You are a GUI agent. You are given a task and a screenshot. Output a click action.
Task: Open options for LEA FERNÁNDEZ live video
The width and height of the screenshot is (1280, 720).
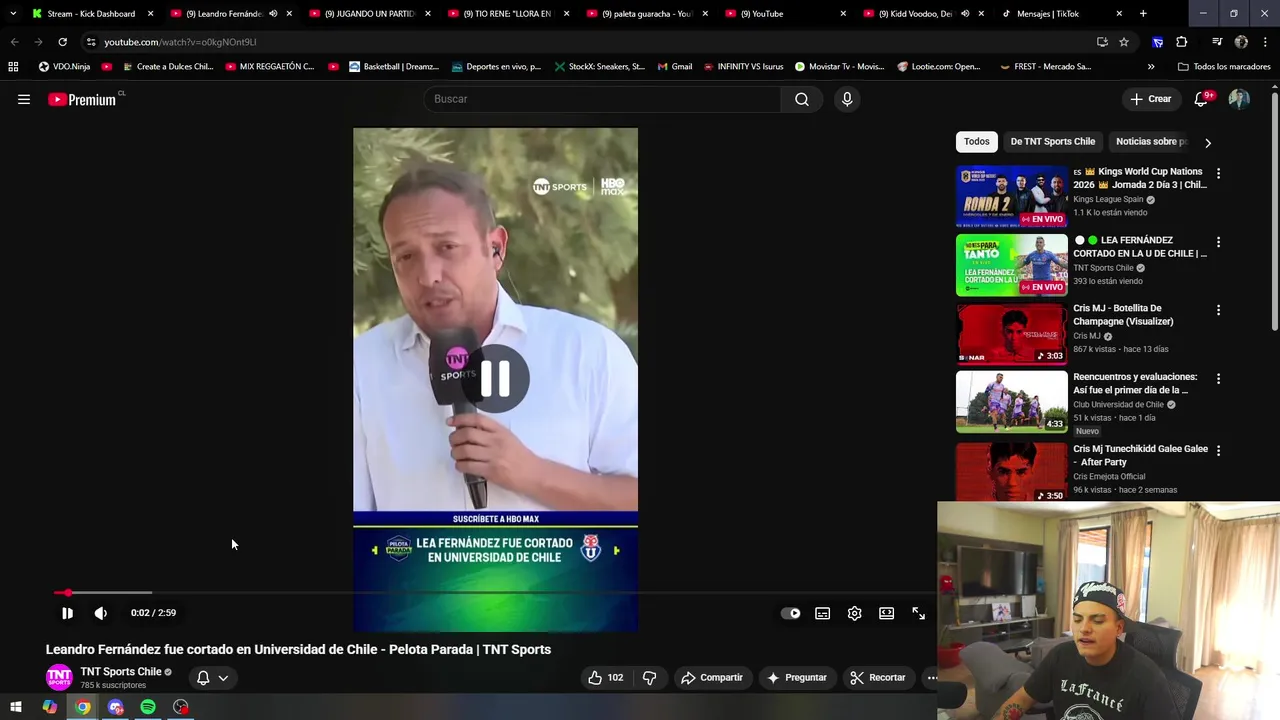[1218, 242]
